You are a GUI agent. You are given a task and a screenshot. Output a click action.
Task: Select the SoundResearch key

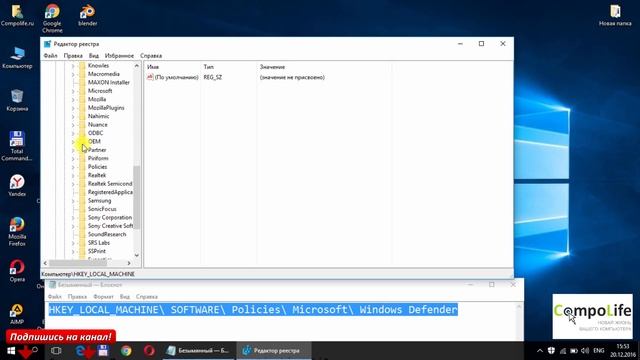coord(107,234)
